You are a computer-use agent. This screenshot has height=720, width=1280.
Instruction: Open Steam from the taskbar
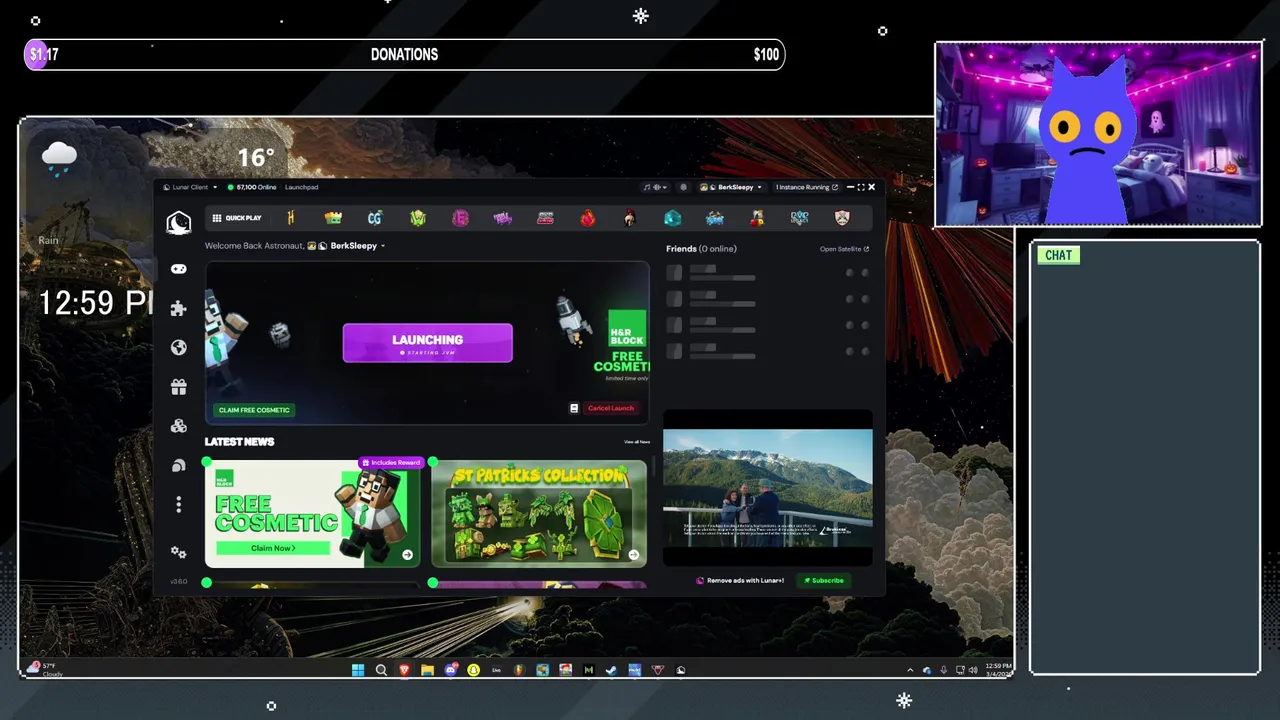point(611,670)
